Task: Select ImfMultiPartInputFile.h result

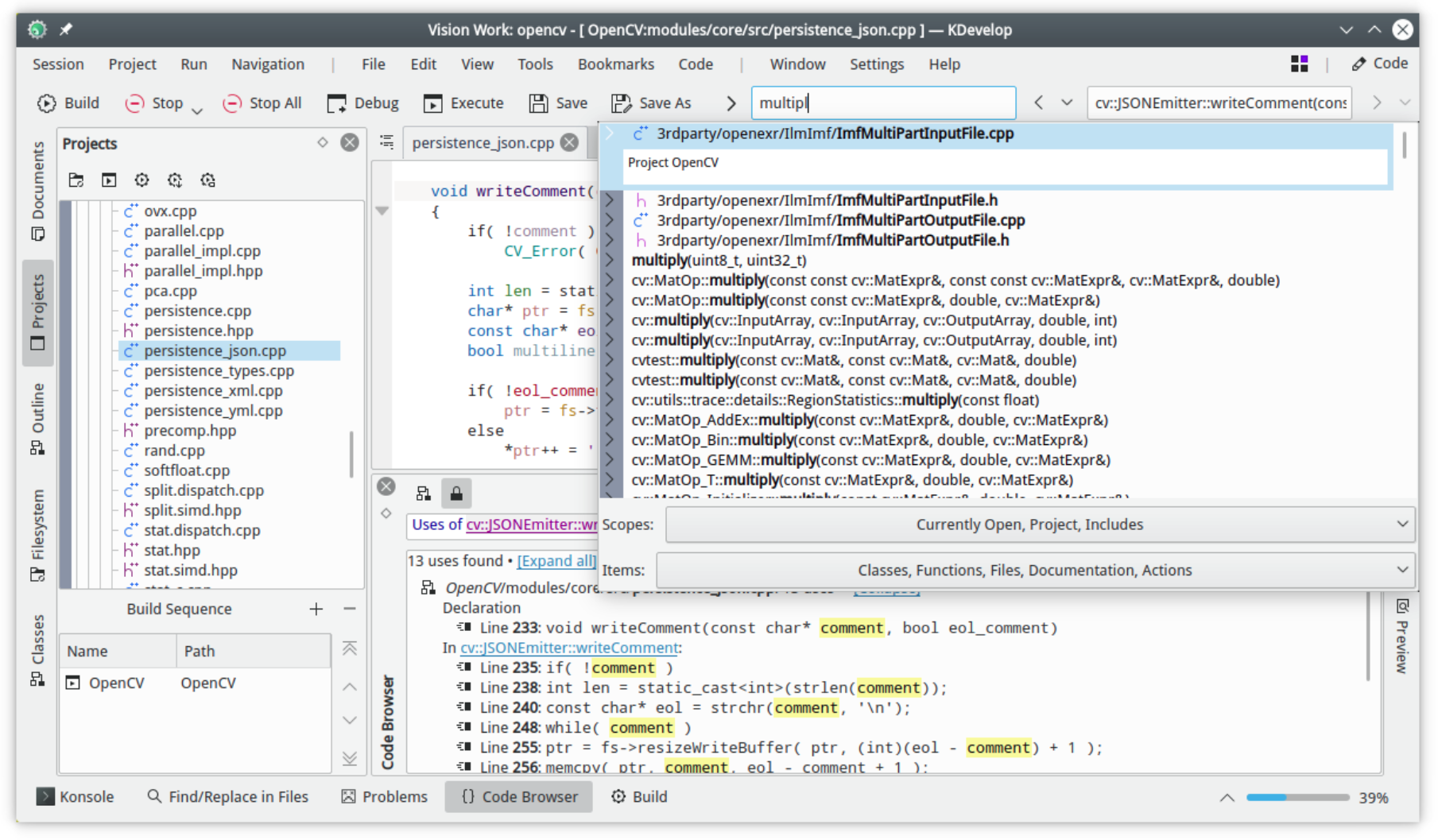Action: 827,200
